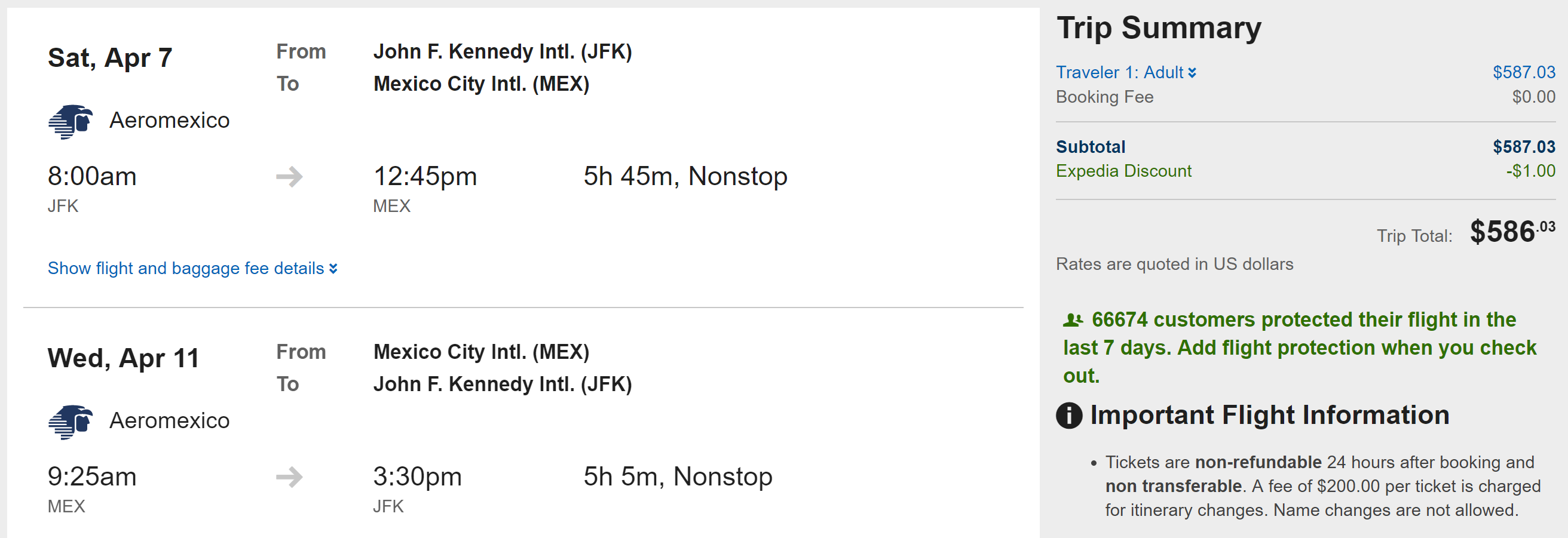Click the Traveler 1 price $587.03
The image size is (1568, 538).
1523,72
